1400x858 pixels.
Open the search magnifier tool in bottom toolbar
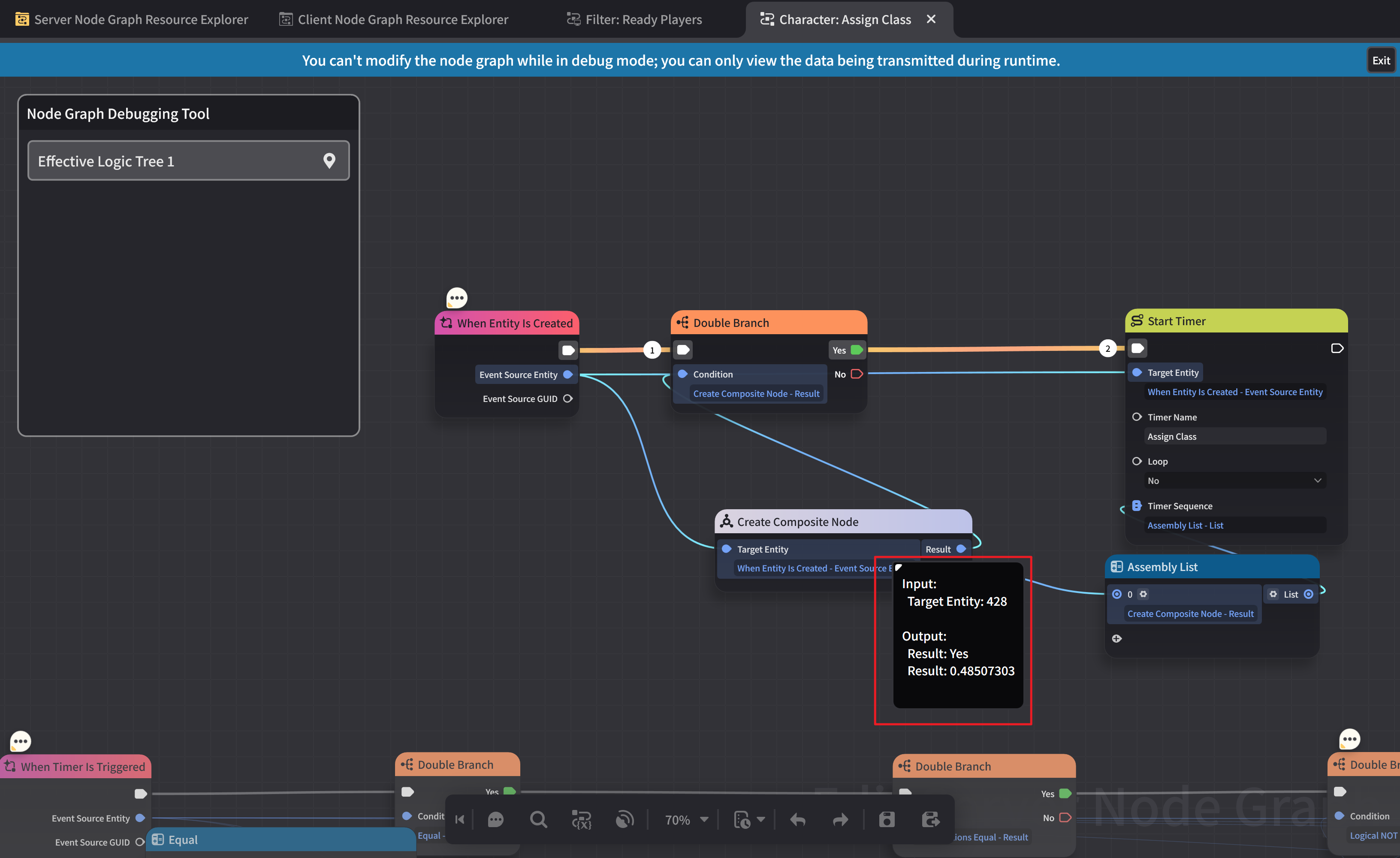pyautogui.click(x=539, y=819)
